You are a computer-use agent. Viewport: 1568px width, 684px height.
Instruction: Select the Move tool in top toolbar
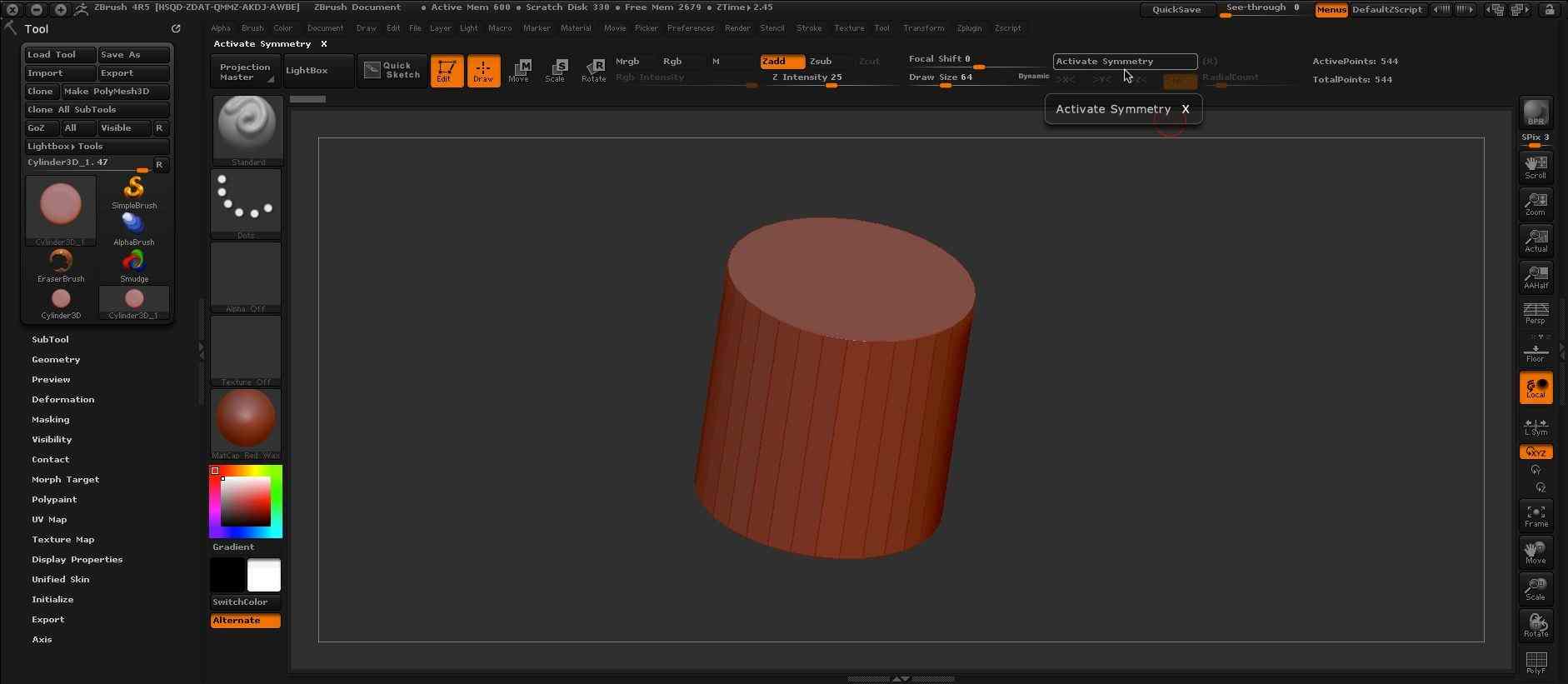click(x=519, y=70)
